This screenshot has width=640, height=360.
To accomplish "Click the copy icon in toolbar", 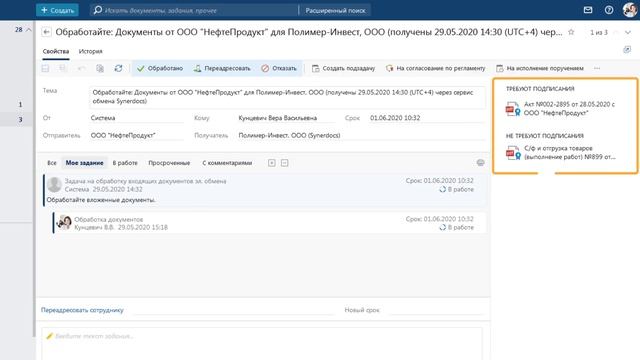I will pyautogui.click(x=100, y=68).
